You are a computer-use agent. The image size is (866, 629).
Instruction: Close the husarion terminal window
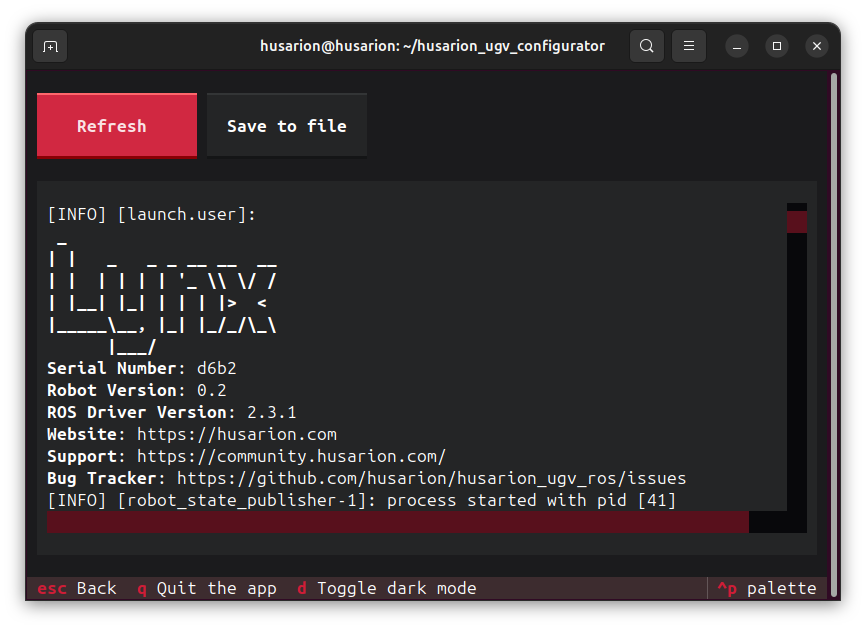pos(817,46)
